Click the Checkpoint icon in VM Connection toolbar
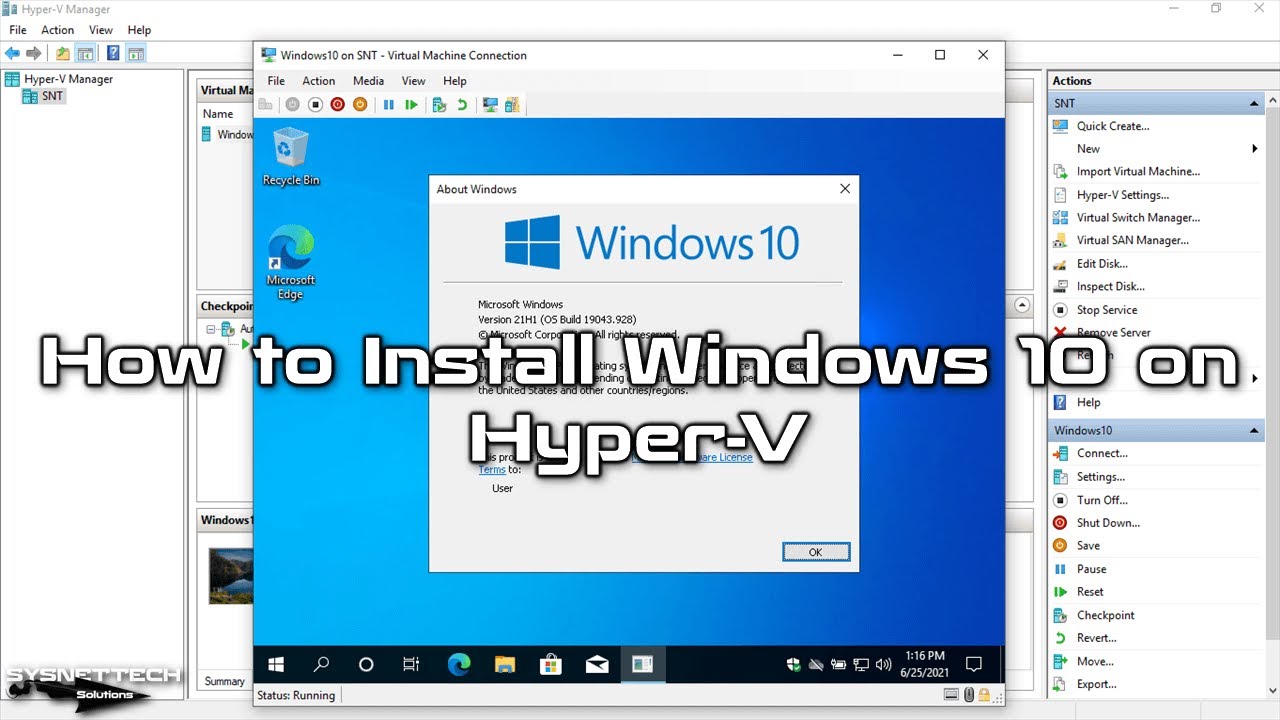The width and height of the screenshot is (1280, 720). click(439, 104)
